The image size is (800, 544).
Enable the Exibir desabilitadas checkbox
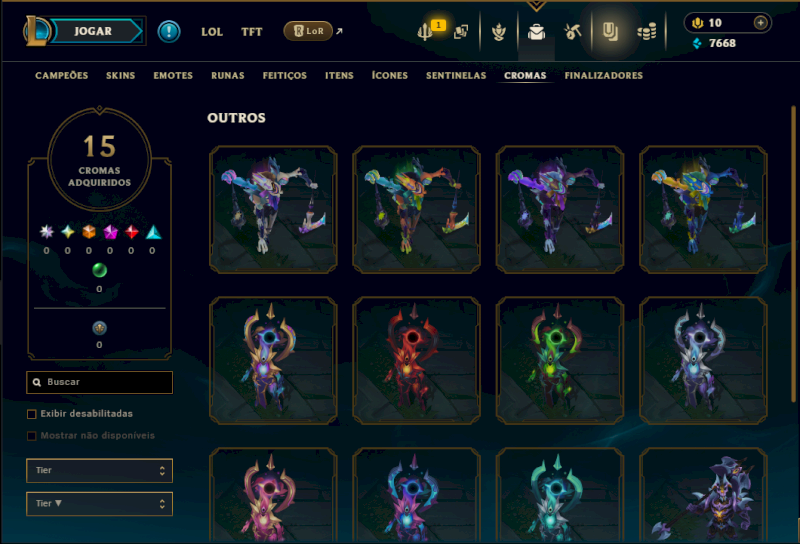point(32,414)
